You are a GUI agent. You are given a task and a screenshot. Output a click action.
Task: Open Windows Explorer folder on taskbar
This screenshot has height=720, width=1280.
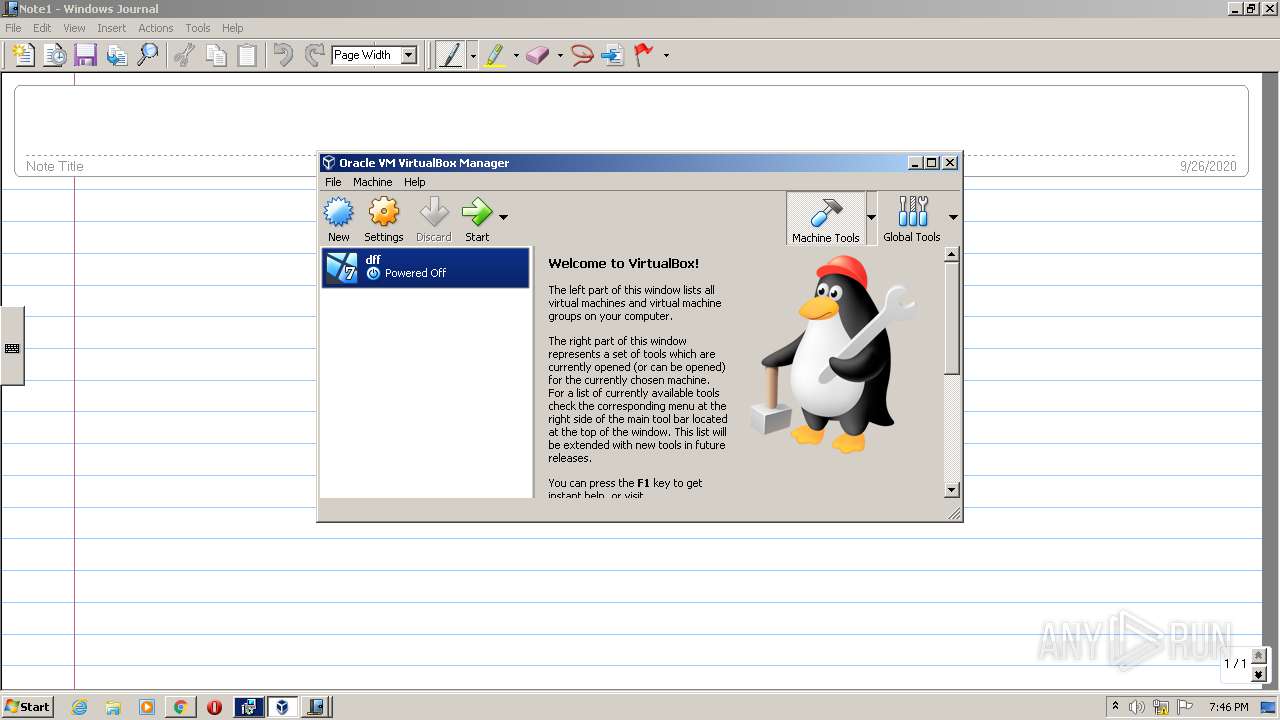(113, 707)
